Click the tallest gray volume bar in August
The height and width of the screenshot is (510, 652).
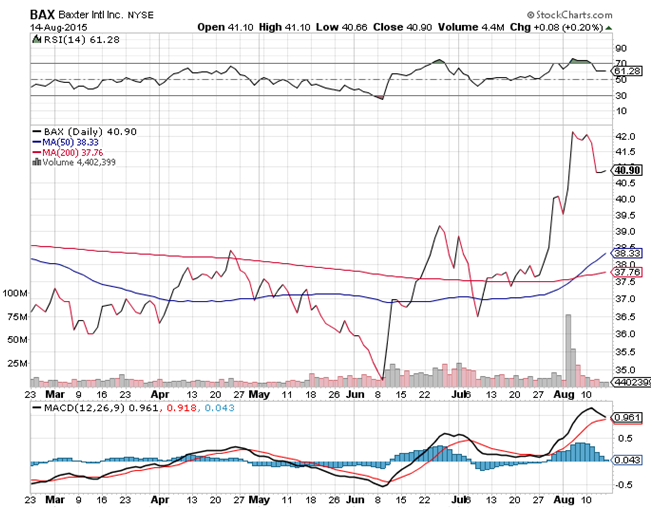(x=568, y=351)
